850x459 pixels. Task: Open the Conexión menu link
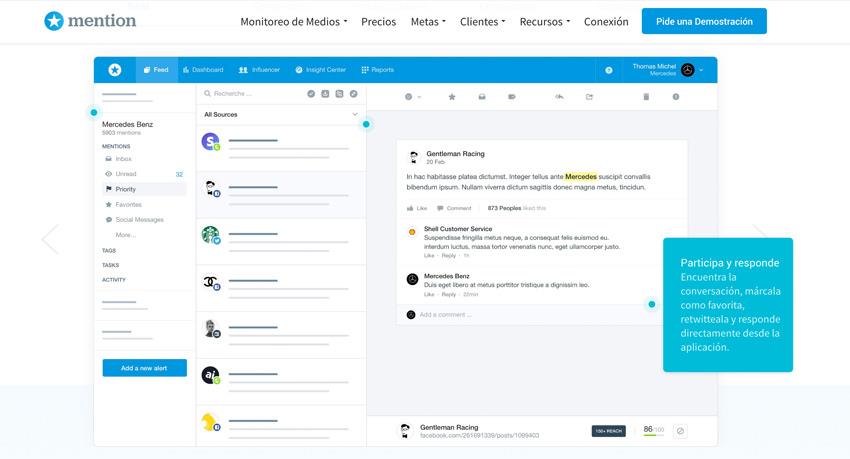[606, 22]
